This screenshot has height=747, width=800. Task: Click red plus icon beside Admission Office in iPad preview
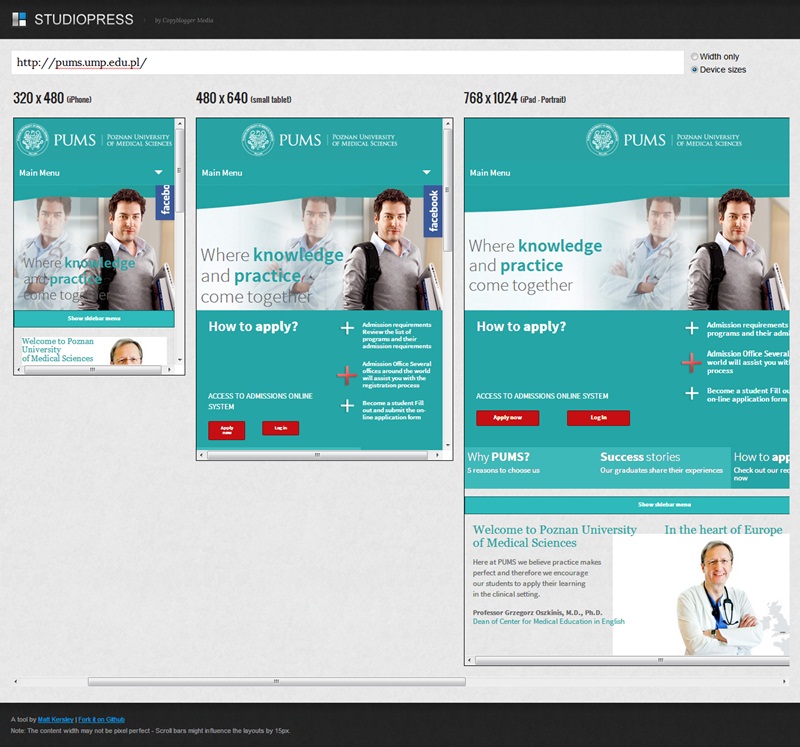[x=691, y=361]
